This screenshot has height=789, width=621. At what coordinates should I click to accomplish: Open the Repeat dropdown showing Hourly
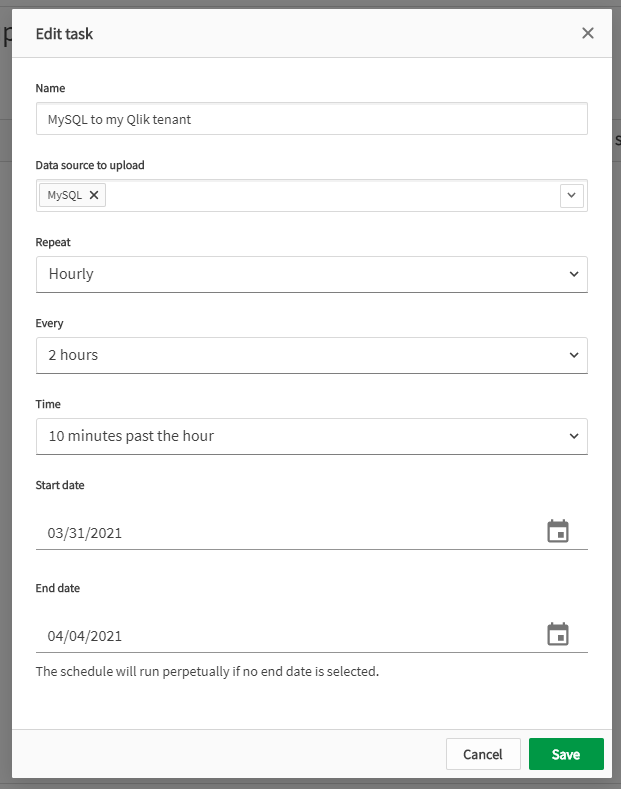point(311,274)
